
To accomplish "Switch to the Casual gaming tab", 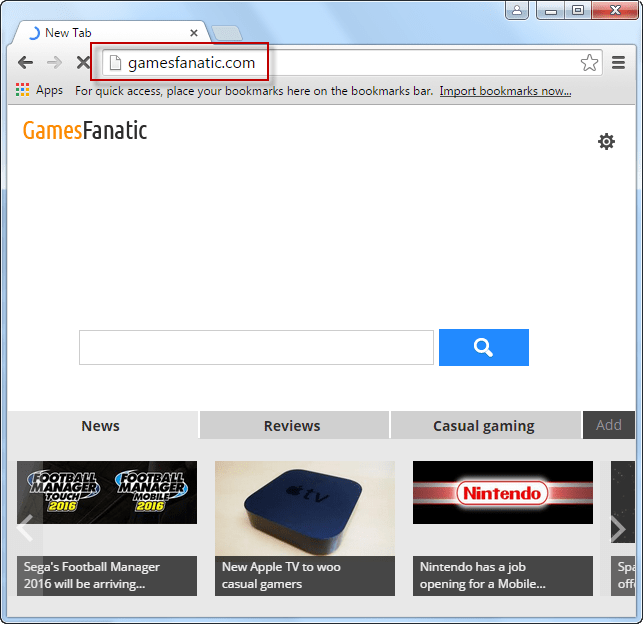I will click(x=484, y=426).
